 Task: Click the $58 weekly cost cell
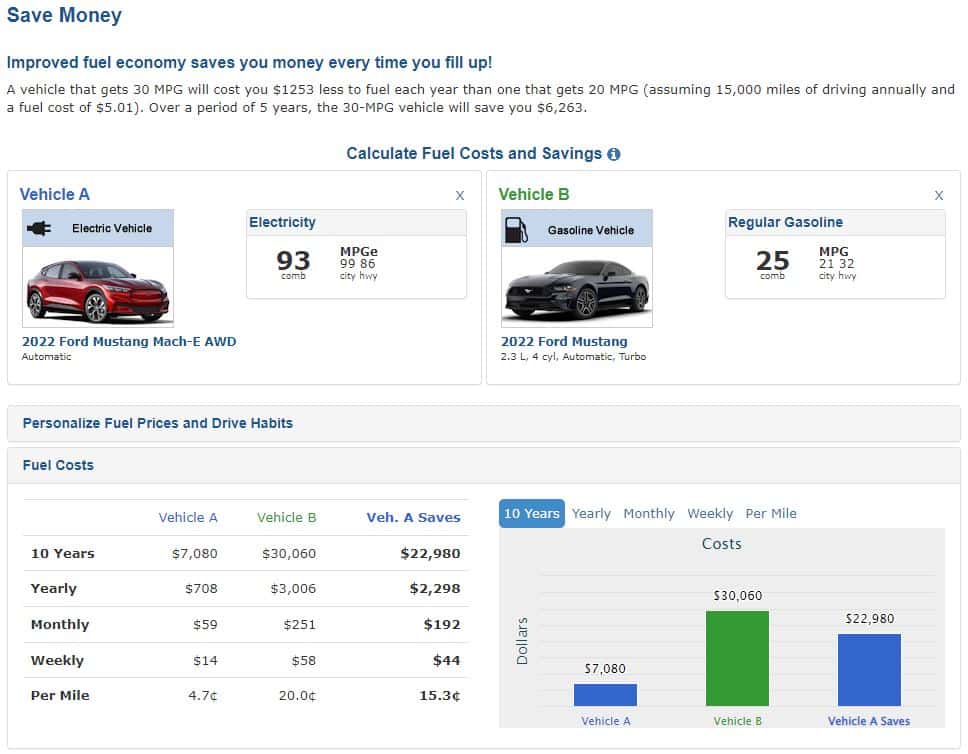[304, 661]
